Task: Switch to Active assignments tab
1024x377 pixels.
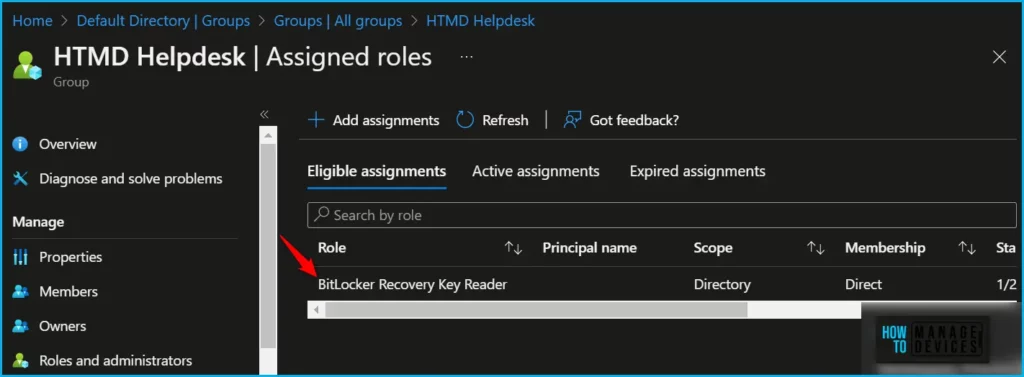Action: click(x=536, y=171)
